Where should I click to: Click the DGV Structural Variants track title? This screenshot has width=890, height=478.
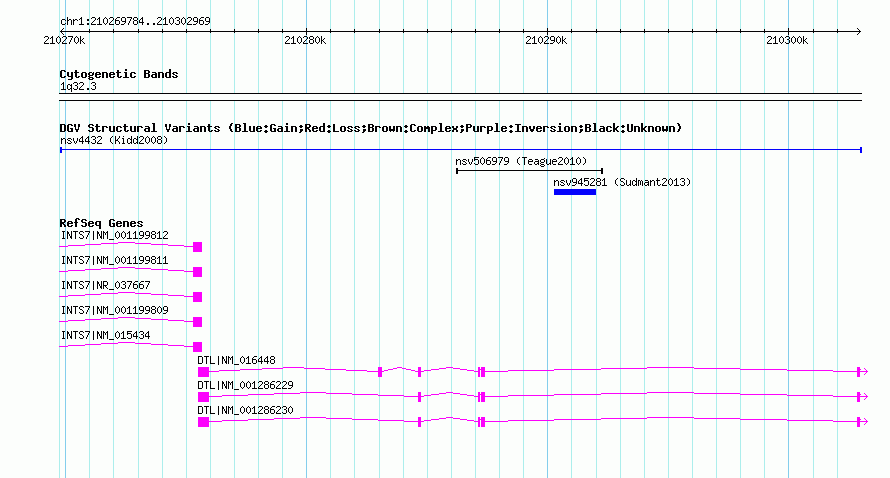[x=371, y=128]
